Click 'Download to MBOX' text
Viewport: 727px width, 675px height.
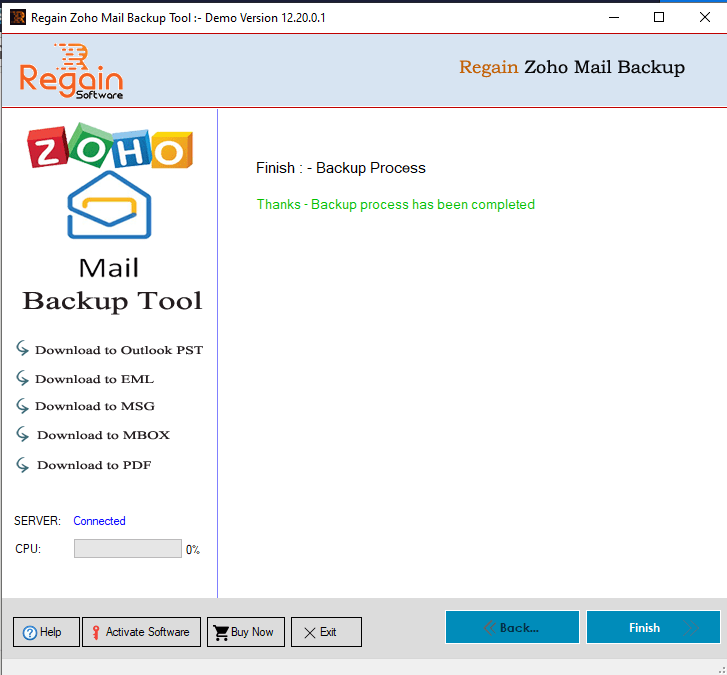pyautogui.click(x=103, y=435)
